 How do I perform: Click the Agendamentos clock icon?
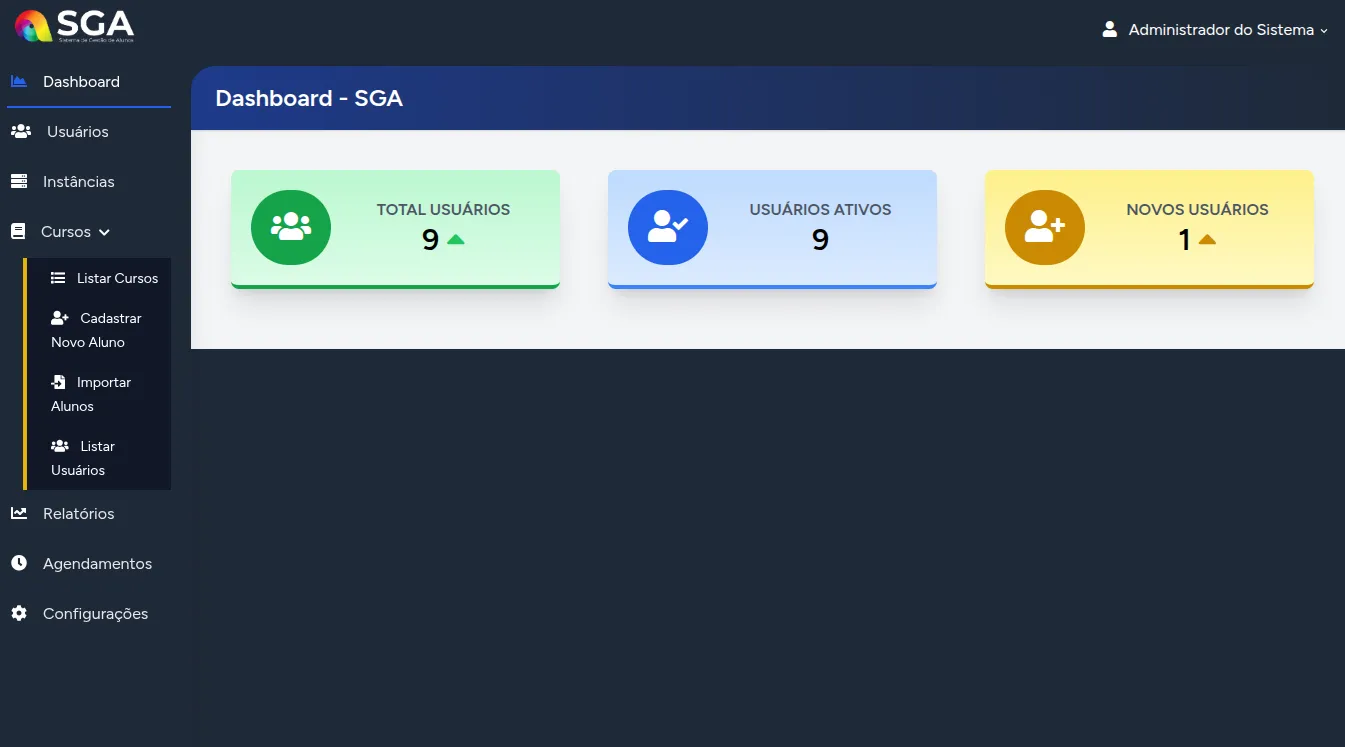point(18,562)
